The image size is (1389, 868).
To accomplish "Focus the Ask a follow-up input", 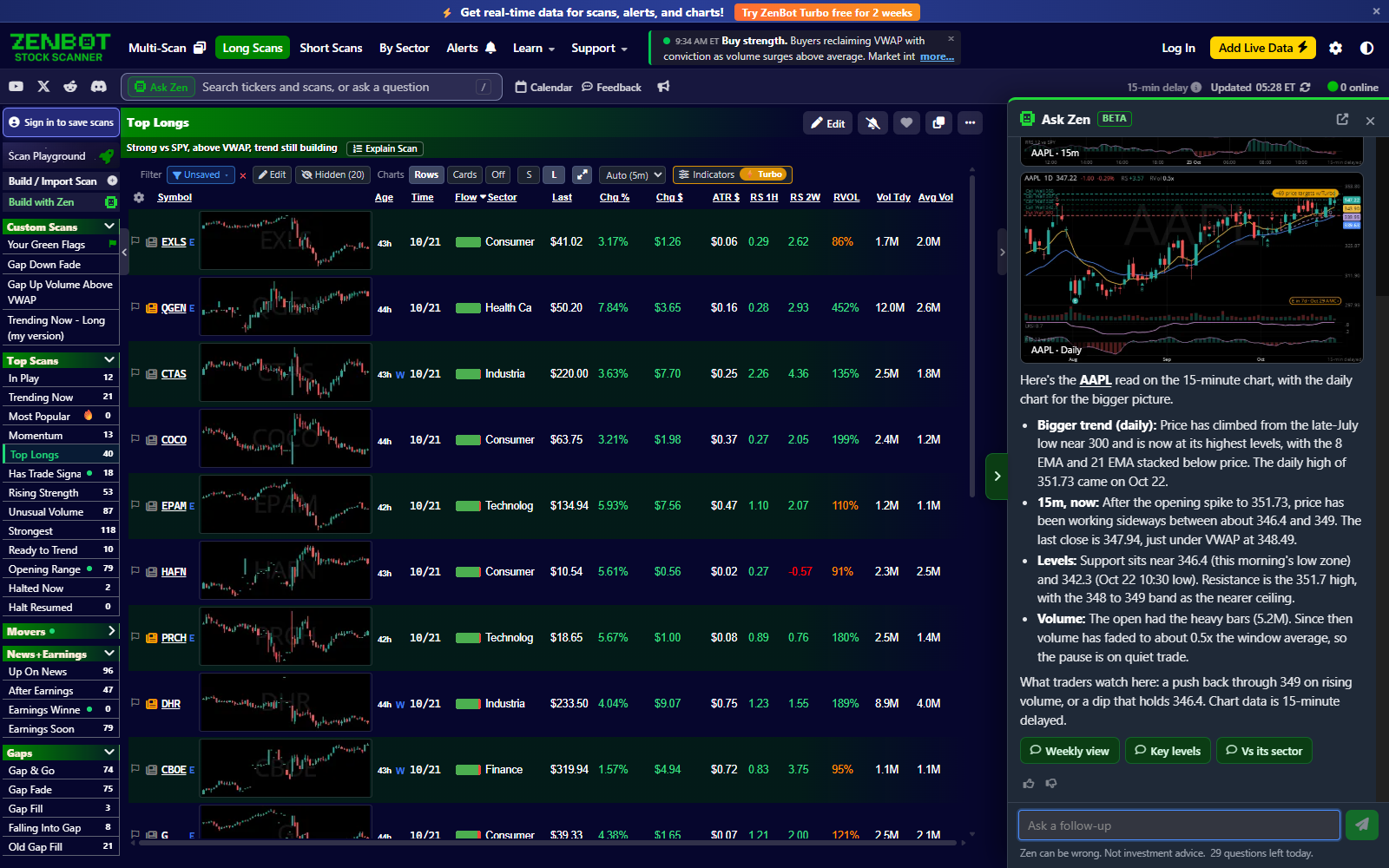I will click(x=1179, y=825).
